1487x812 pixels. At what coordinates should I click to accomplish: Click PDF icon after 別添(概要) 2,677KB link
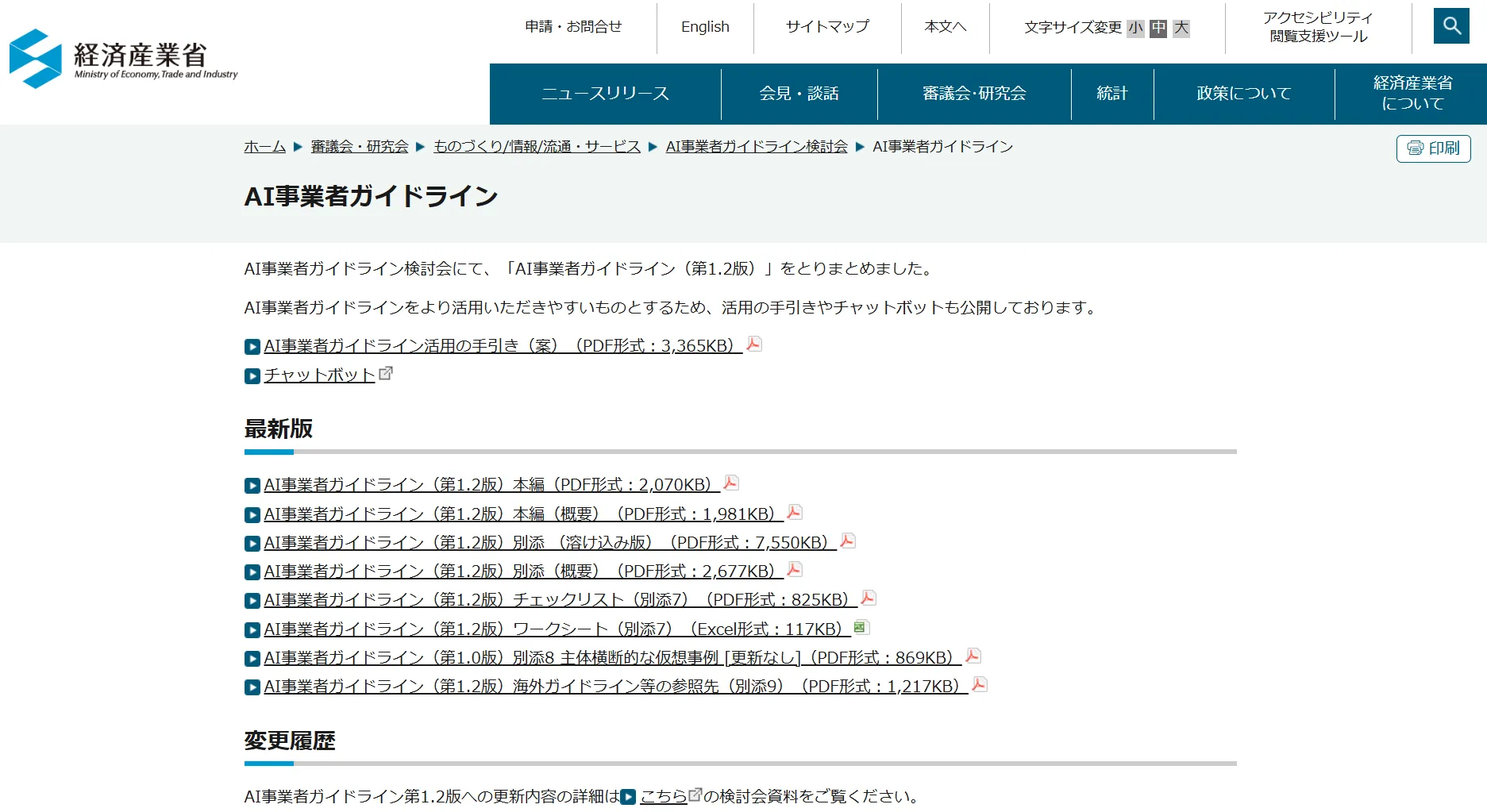coord(795,569)
